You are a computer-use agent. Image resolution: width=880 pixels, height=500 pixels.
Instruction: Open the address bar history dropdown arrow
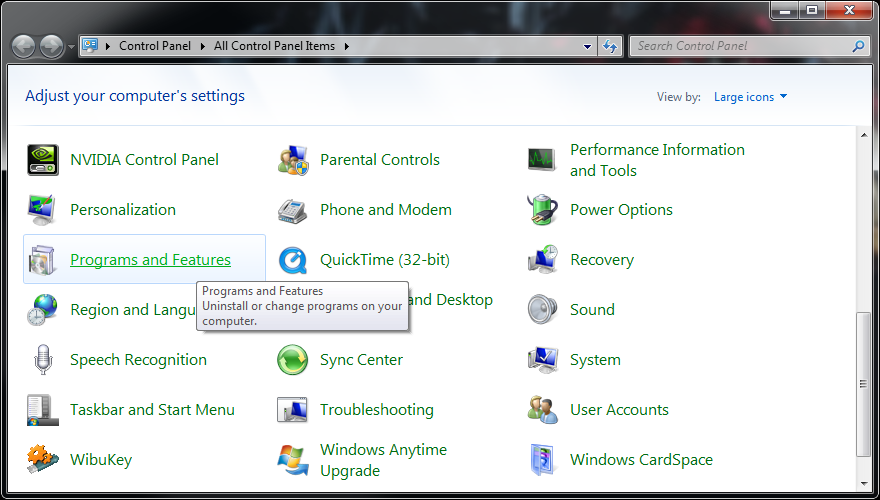click(588, 46)
